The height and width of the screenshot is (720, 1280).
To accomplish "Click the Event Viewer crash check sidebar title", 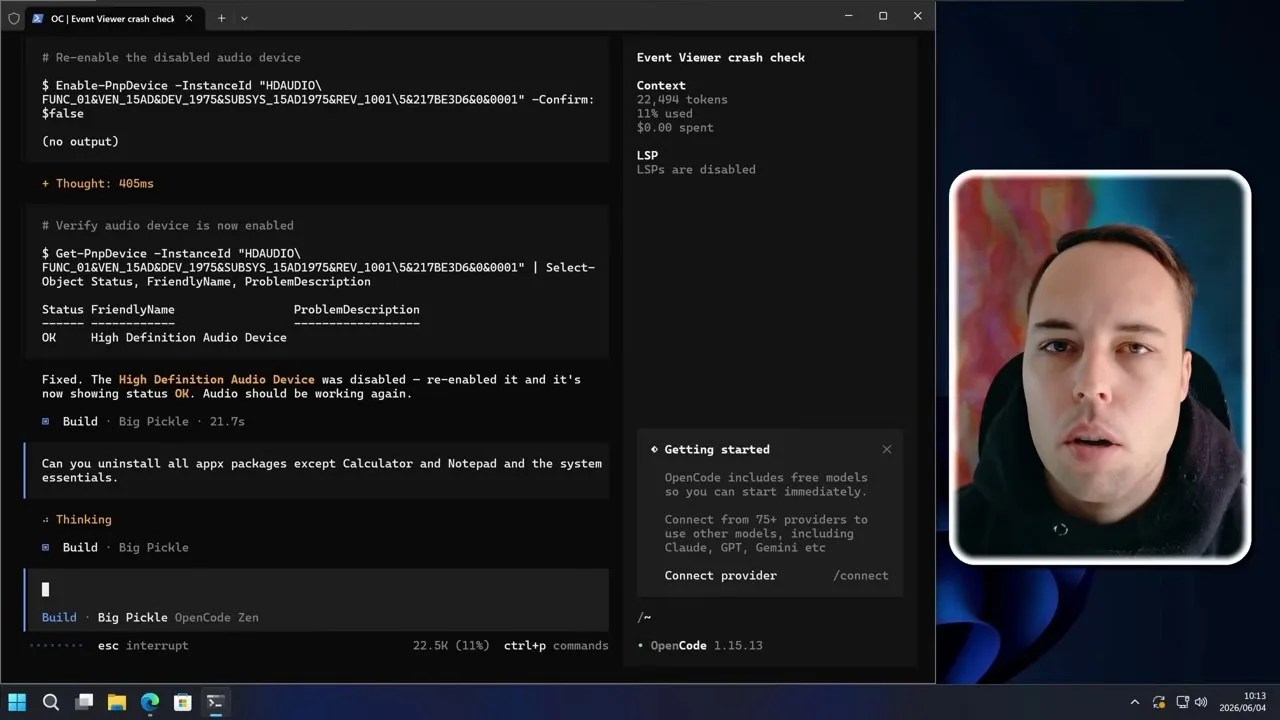I will [721, 57].
